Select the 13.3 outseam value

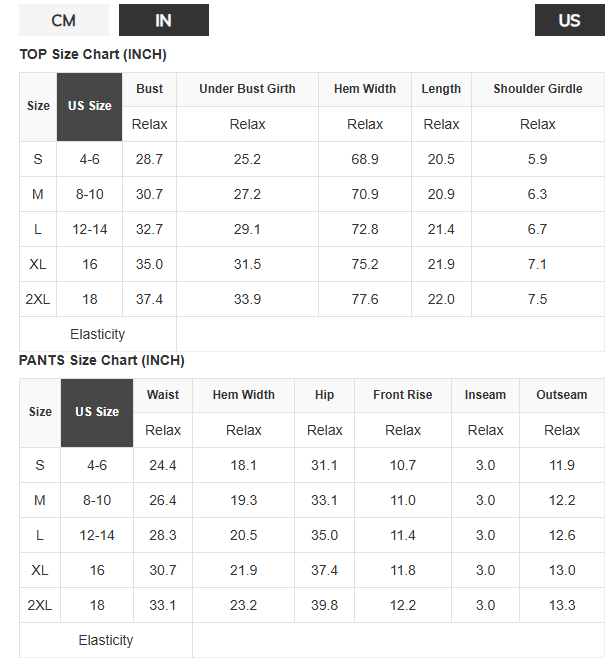point(562,605)
